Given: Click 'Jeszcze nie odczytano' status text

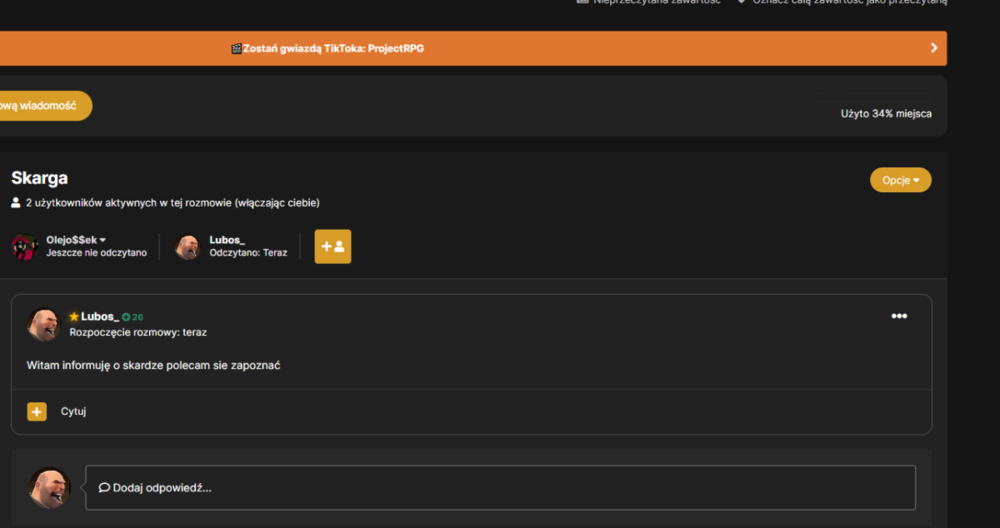Looking at the screenshot, I should click(x=96, y=253).
